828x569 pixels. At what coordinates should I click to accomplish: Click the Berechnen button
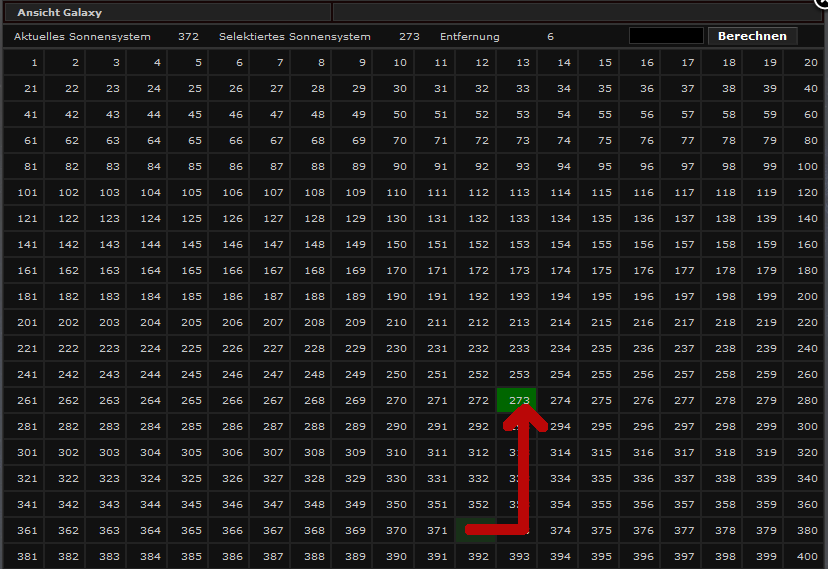pyautogui.click(x=752, y=36)
